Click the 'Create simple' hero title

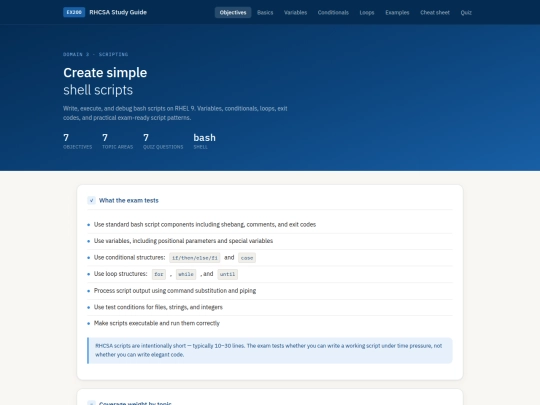(x=105, y=73)
